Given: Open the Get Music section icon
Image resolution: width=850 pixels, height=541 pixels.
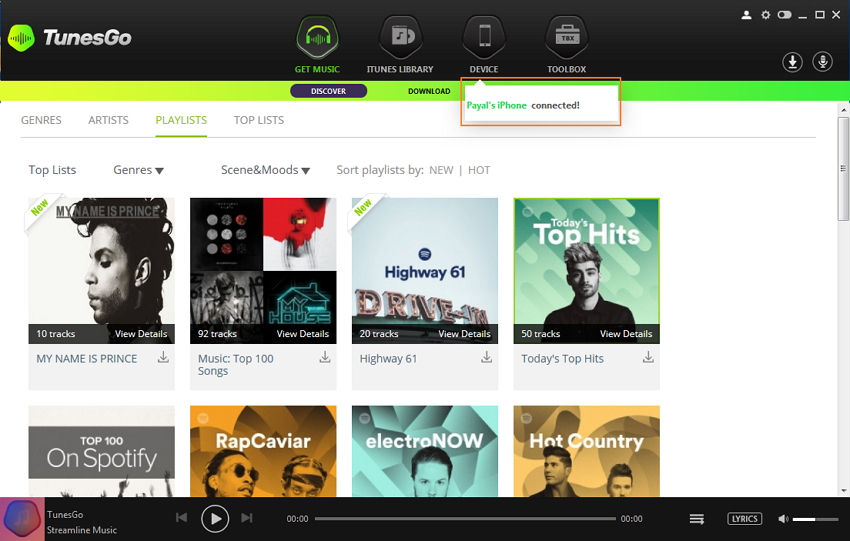Looking at the screenshot, I should (317, 39).
